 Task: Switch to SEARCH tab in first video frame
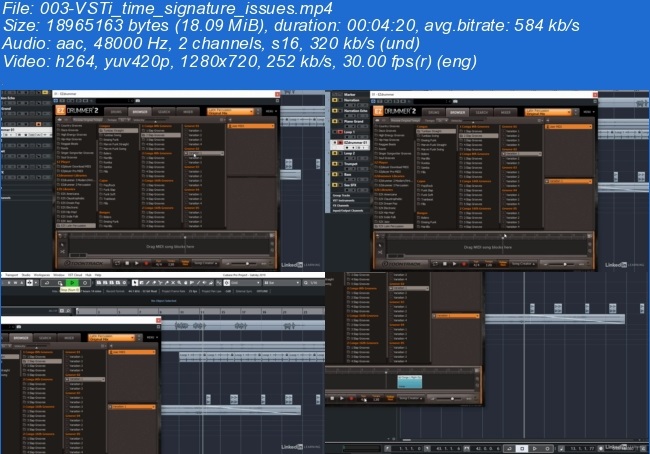[x=164, y=112]
